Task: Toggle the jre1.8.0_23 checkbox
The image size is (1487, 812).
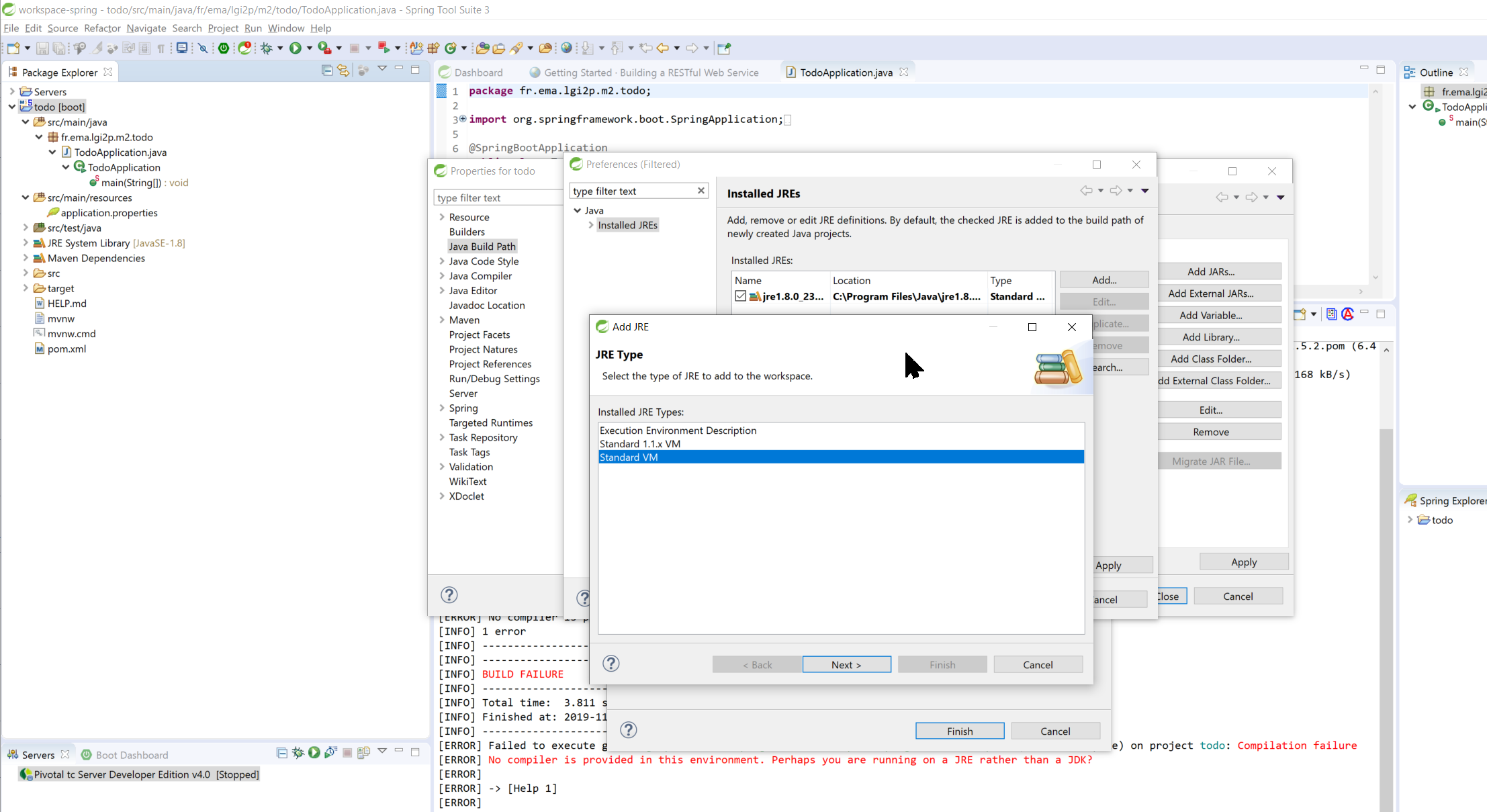Action: click(740, 296)
